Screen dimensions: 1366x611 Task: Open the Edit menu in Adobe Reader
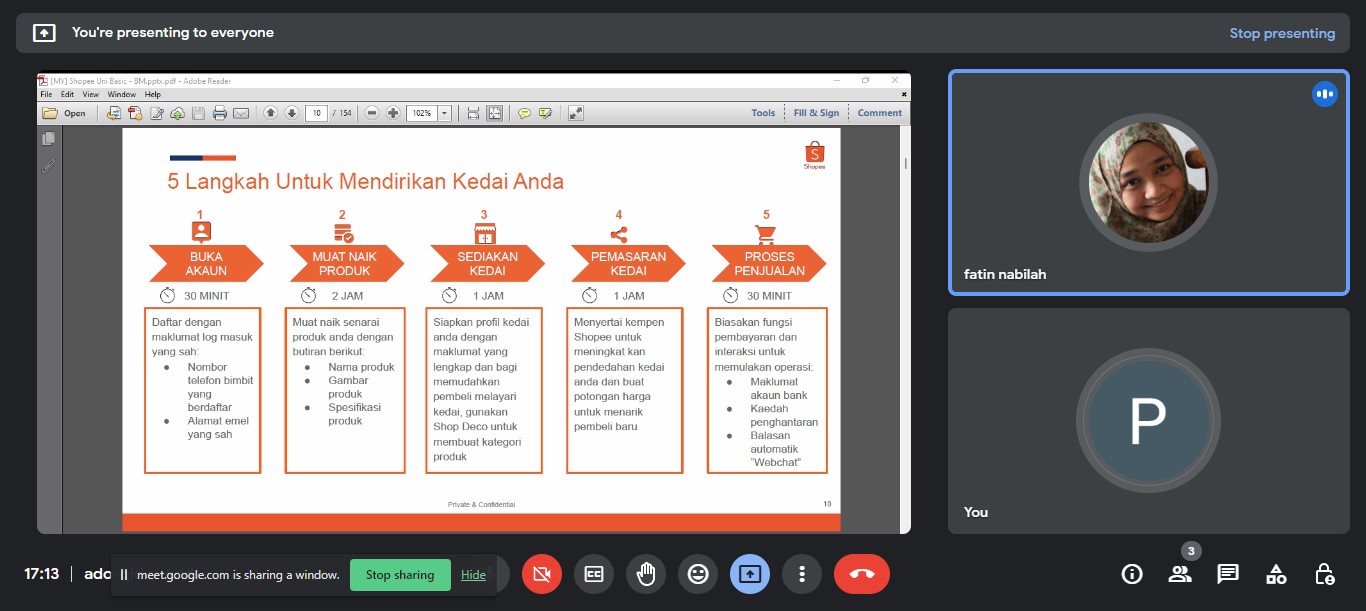67,94
